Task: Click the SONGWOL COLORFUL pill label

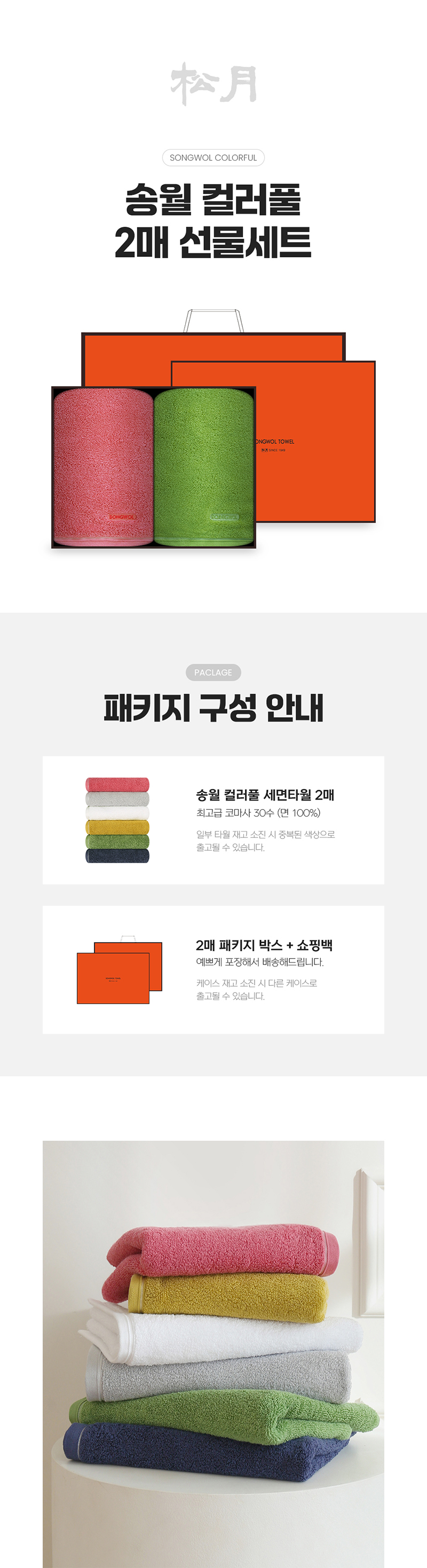Action: 213,158
